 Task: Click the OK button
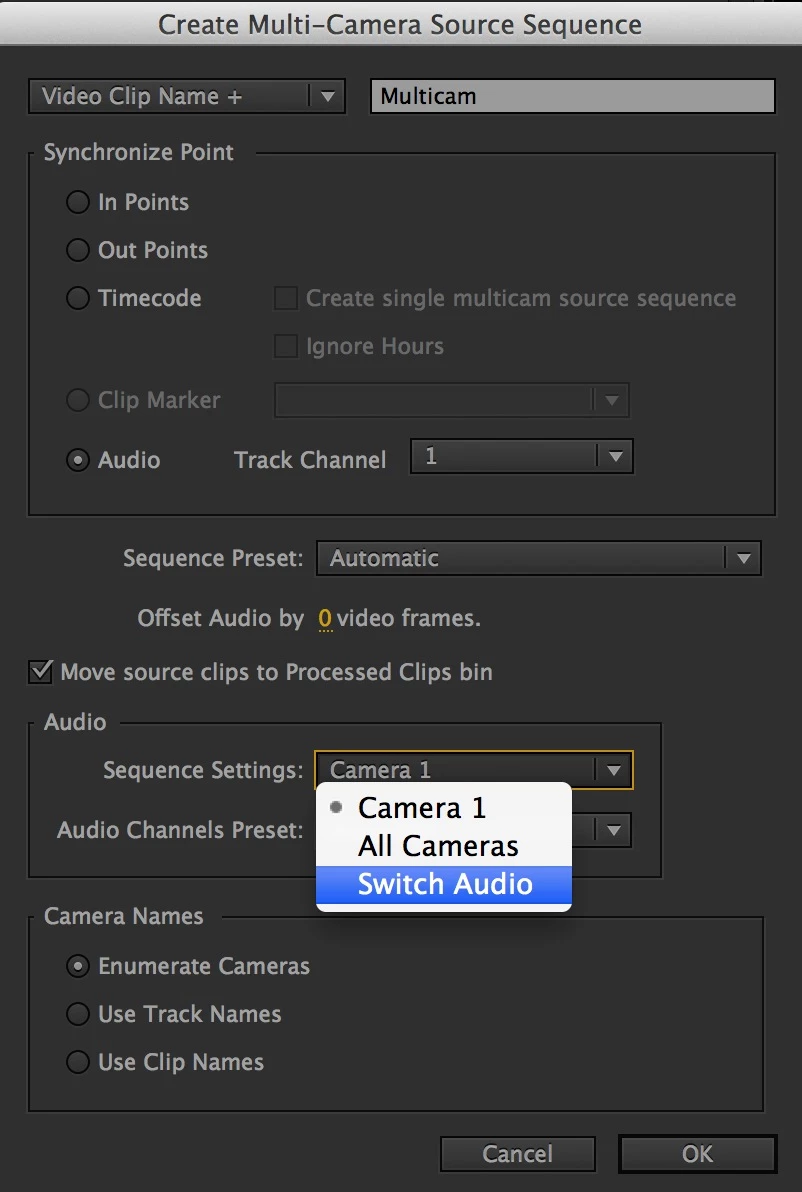698,1154
